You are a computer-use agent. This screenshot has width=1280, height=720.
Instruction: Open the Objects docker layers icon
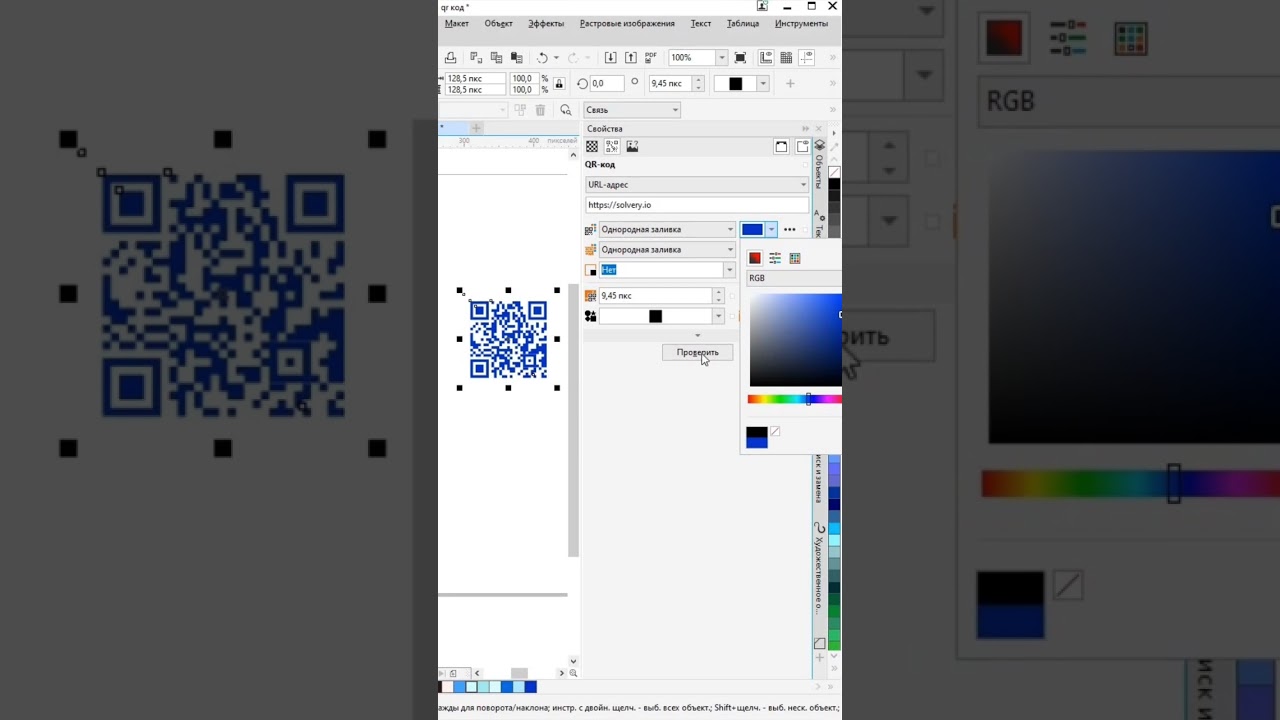[819, 146]
